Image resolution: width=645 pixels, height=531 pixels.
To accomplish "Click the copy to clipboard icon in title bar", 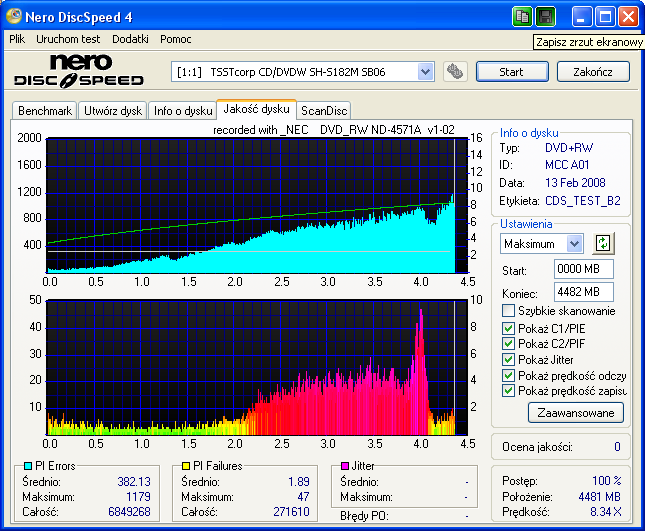I will tap(522, 17).
